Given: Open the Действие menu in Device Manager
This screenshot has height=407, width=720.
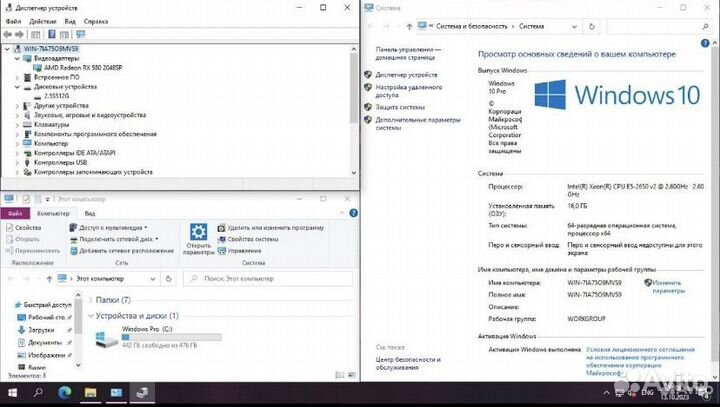Looking at the screenshot, I should [43, 20].
